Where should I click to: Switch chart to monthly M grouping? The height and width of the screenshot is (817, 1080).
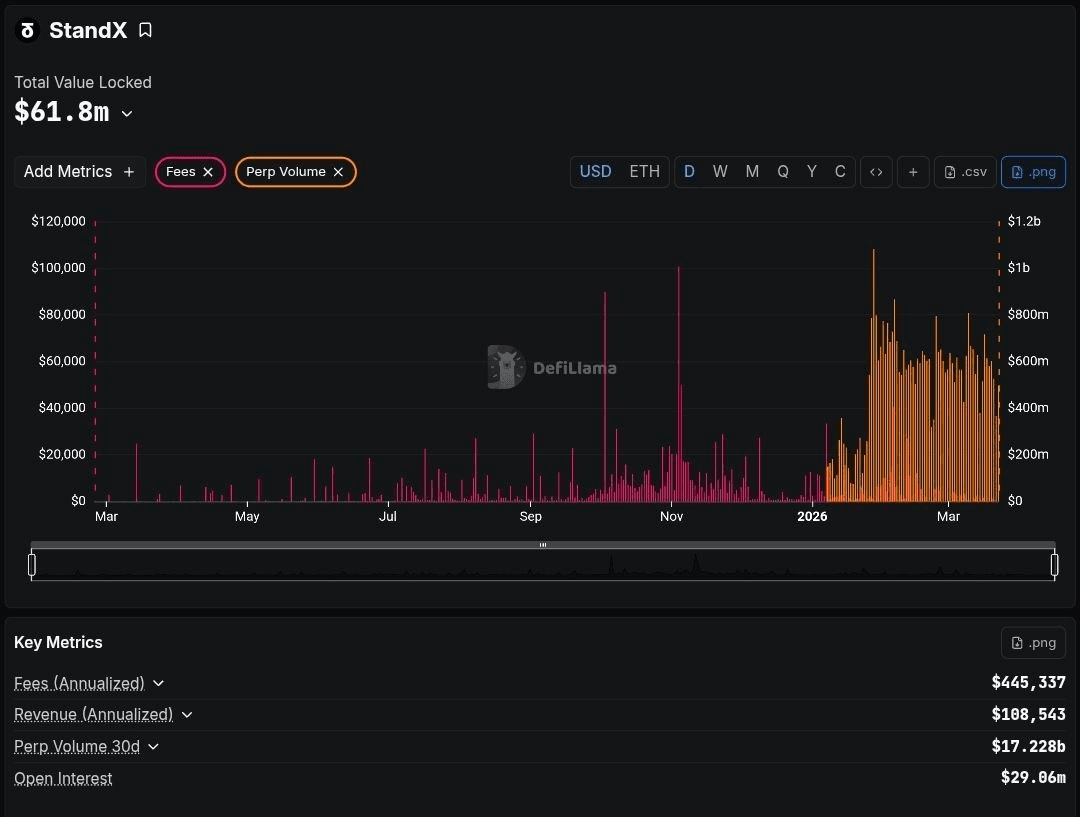pyautogui.click(x=752, y=172)
